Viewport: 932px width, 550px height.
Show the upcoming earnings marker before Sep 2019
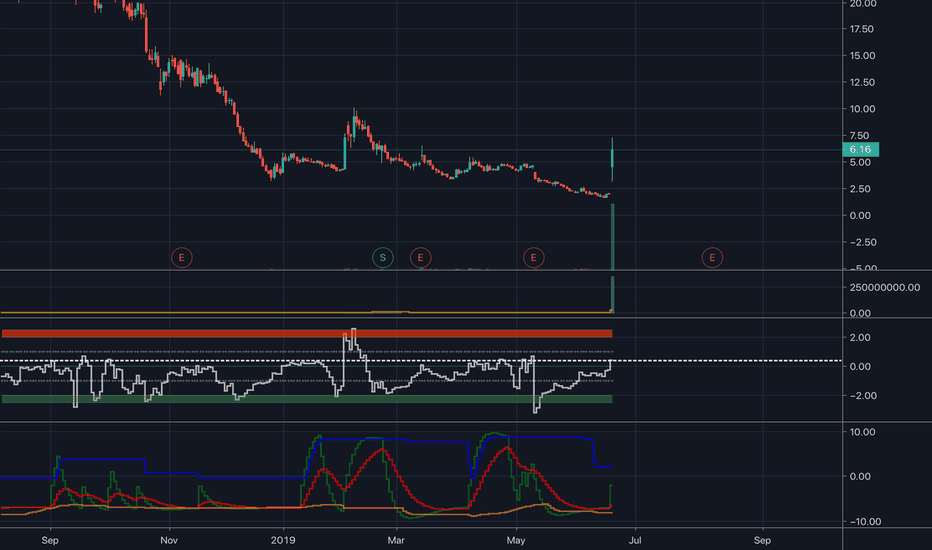click(712, 257)
